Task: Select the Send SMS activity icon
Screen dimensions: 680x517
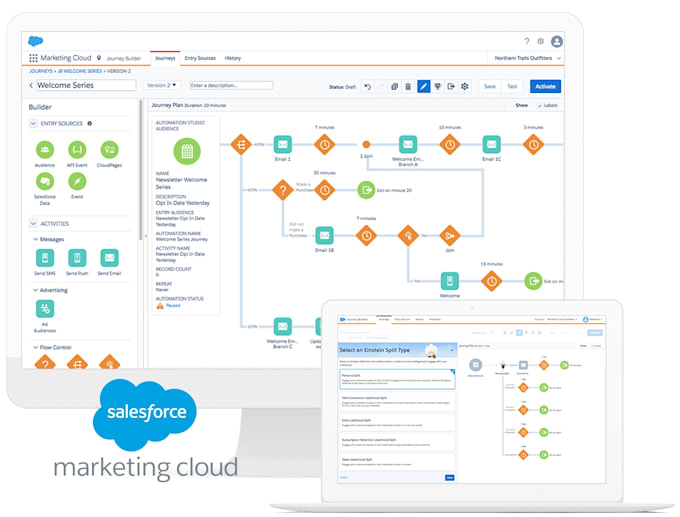Action: pos(45,258)
